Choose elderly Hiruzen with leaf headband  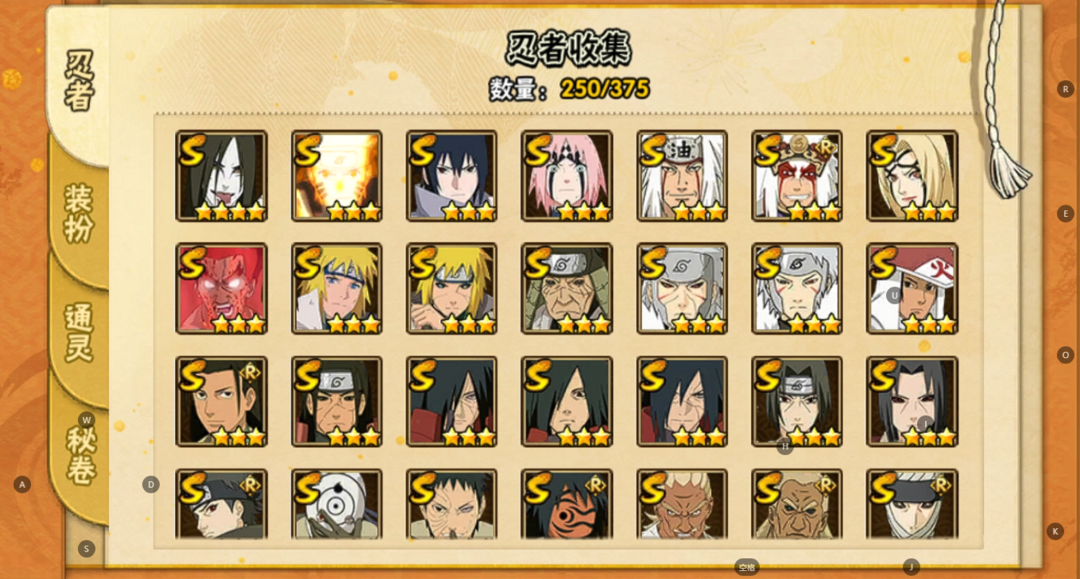[567, 288]
